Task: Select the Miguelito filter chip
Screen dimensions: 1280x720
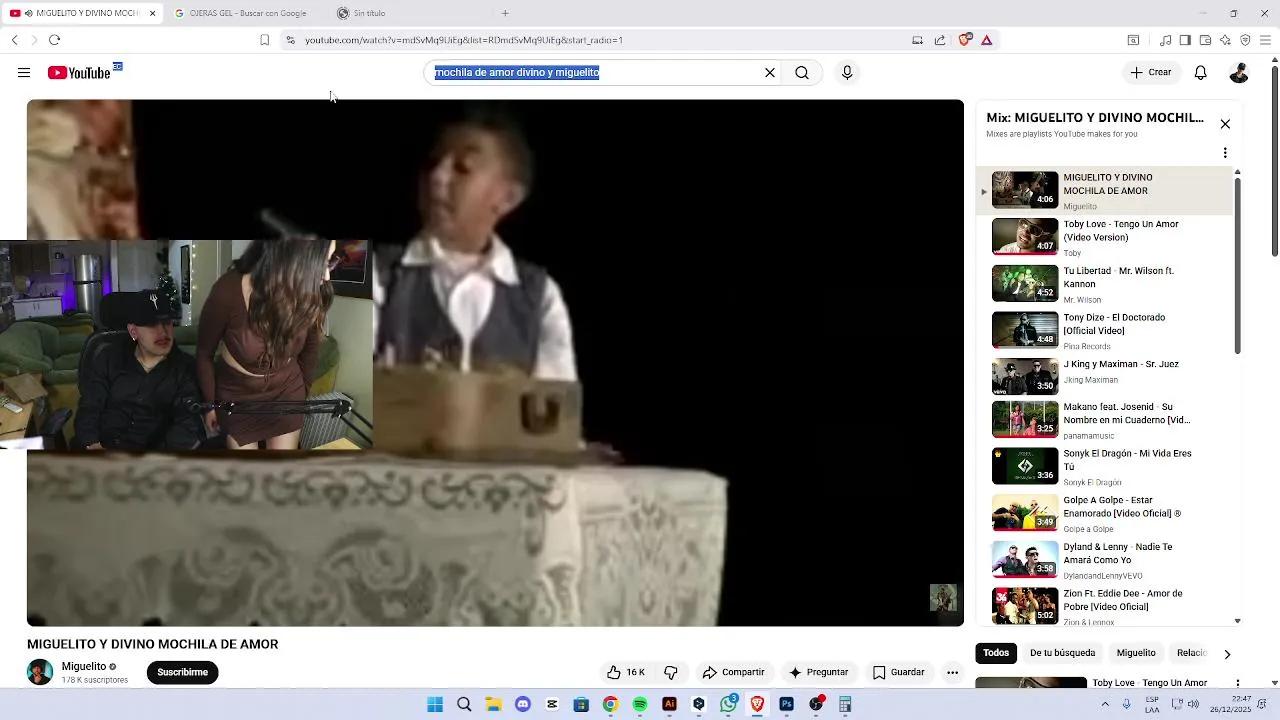Action: tap(1136, 653)
